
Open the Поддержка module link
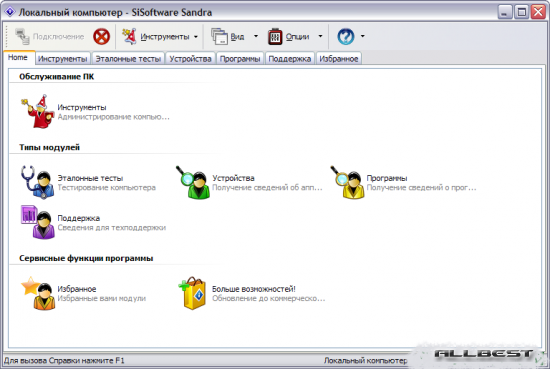[x=79, y=218]
